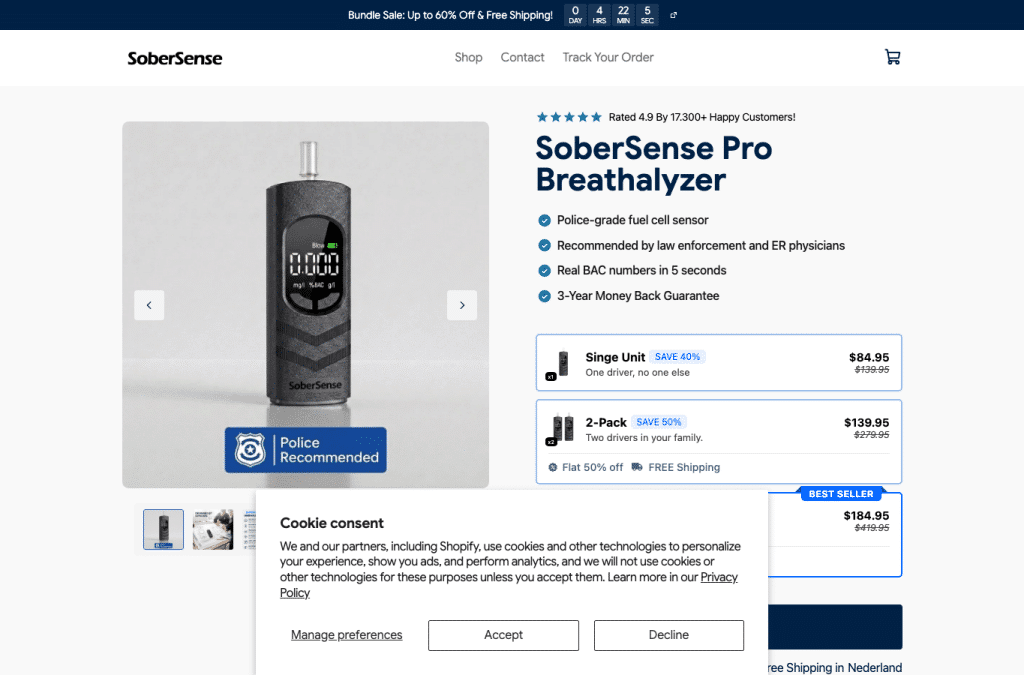Viewport: 1024px width, 675px height.
Task: Click 'Real BAC numbers in 5 seconds' text
Action: point(641,271)
